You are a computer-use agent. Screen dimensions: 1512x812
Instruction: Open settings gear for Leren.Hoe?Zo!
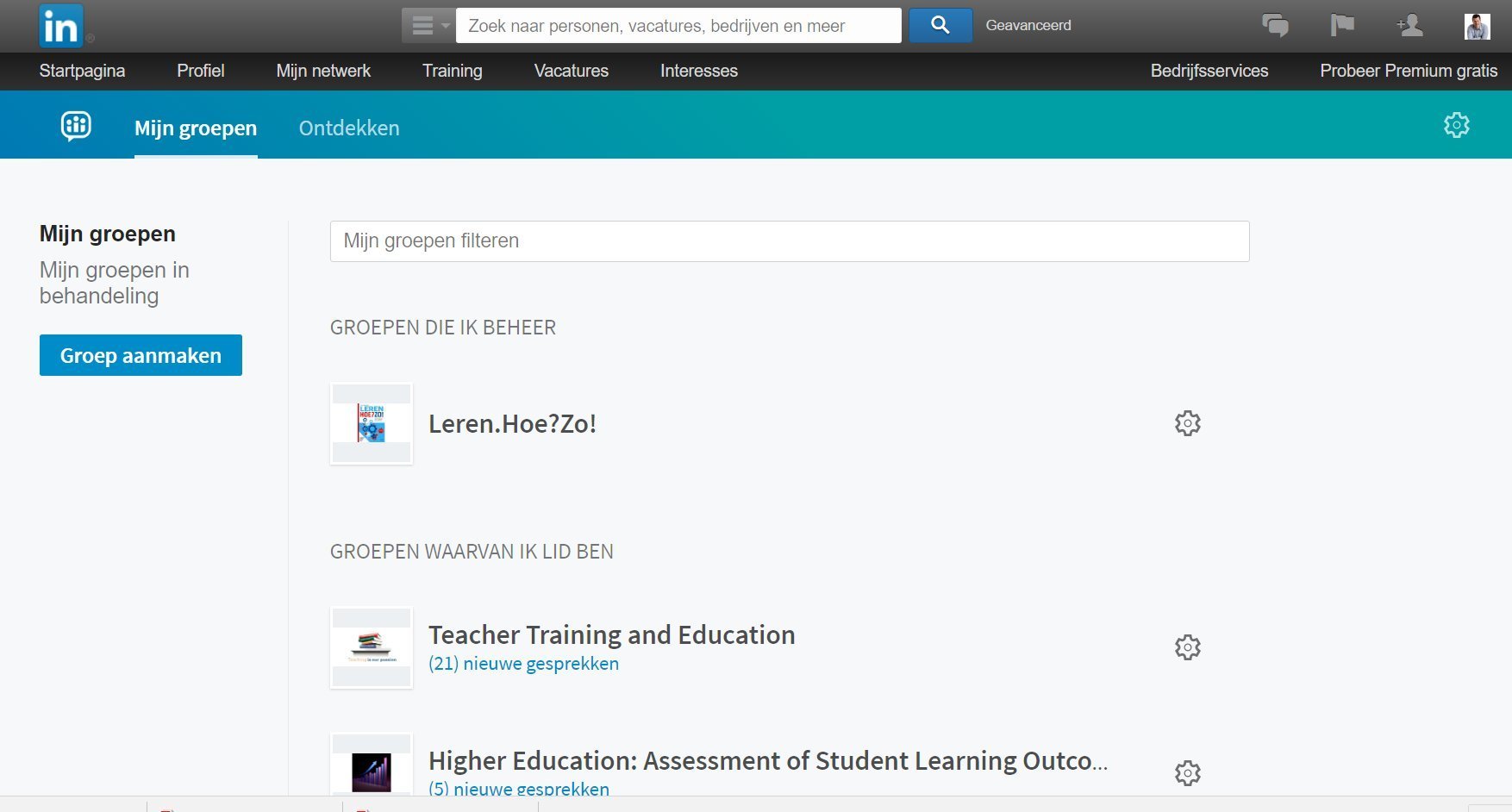1188,423
